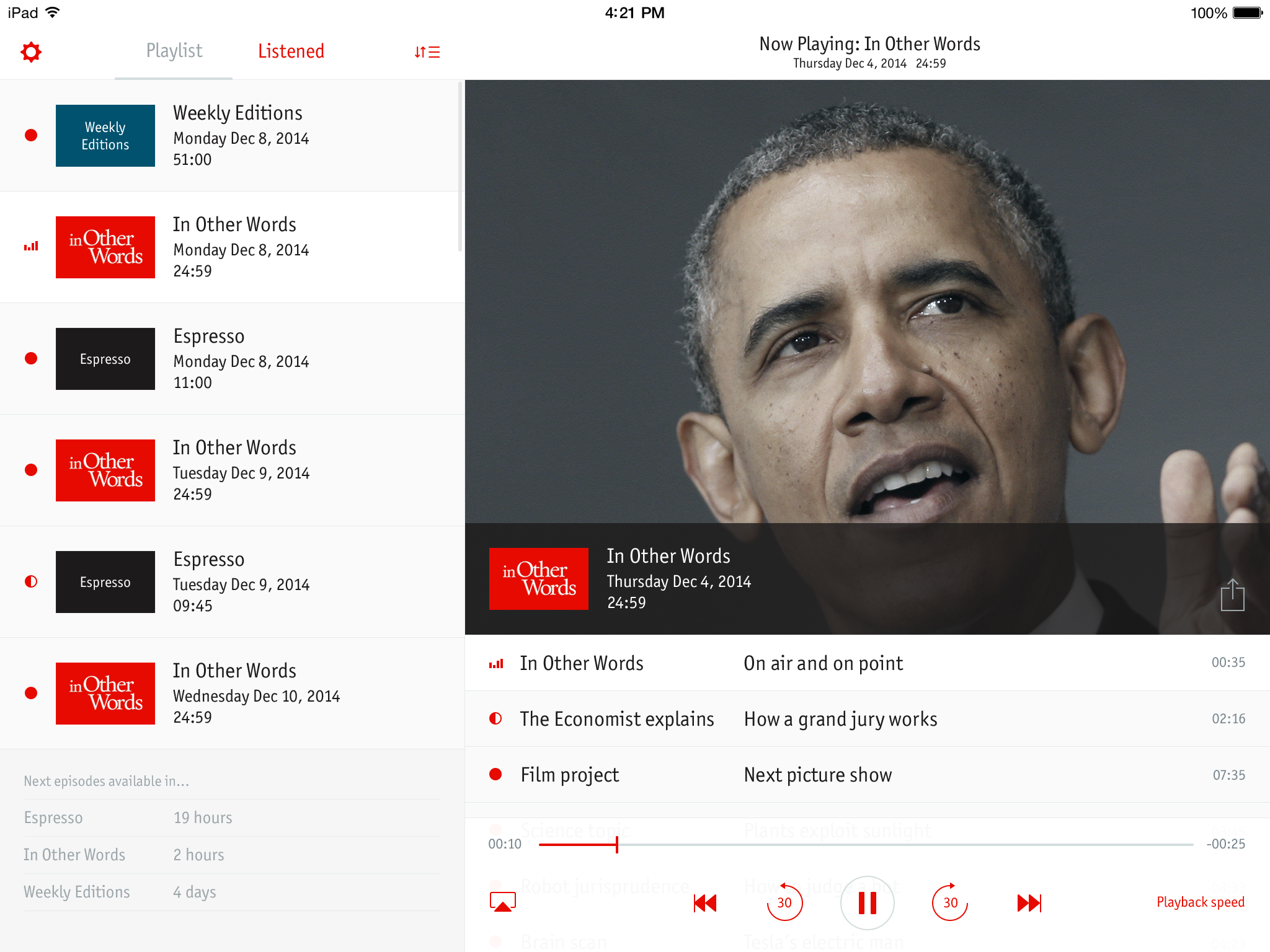The height and width of the screenshot is (952, 1270).
Task: Tap In Other Words thumbnail in now-playing banner
Action: (x=539, y=579)
